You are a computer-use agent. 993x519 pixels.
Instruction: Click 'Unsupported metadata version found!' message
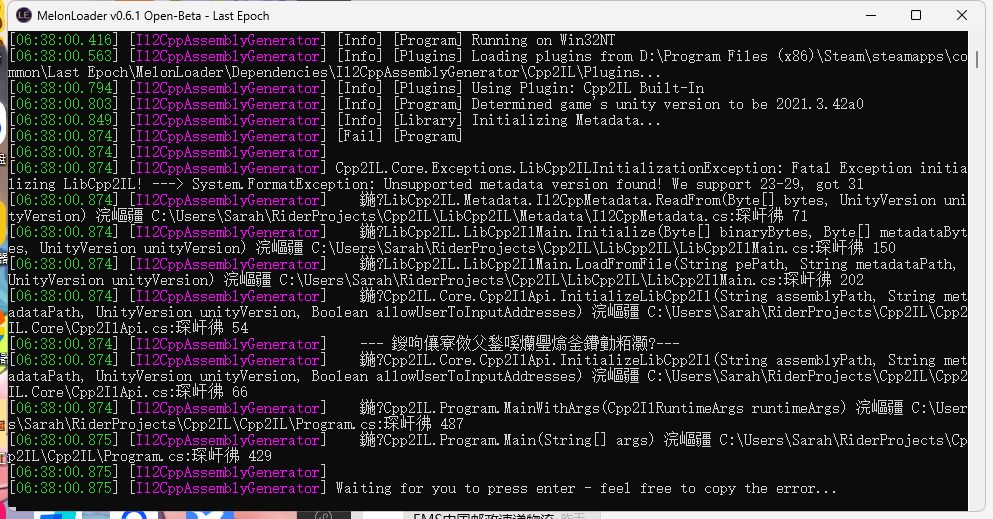pos(523,184)
